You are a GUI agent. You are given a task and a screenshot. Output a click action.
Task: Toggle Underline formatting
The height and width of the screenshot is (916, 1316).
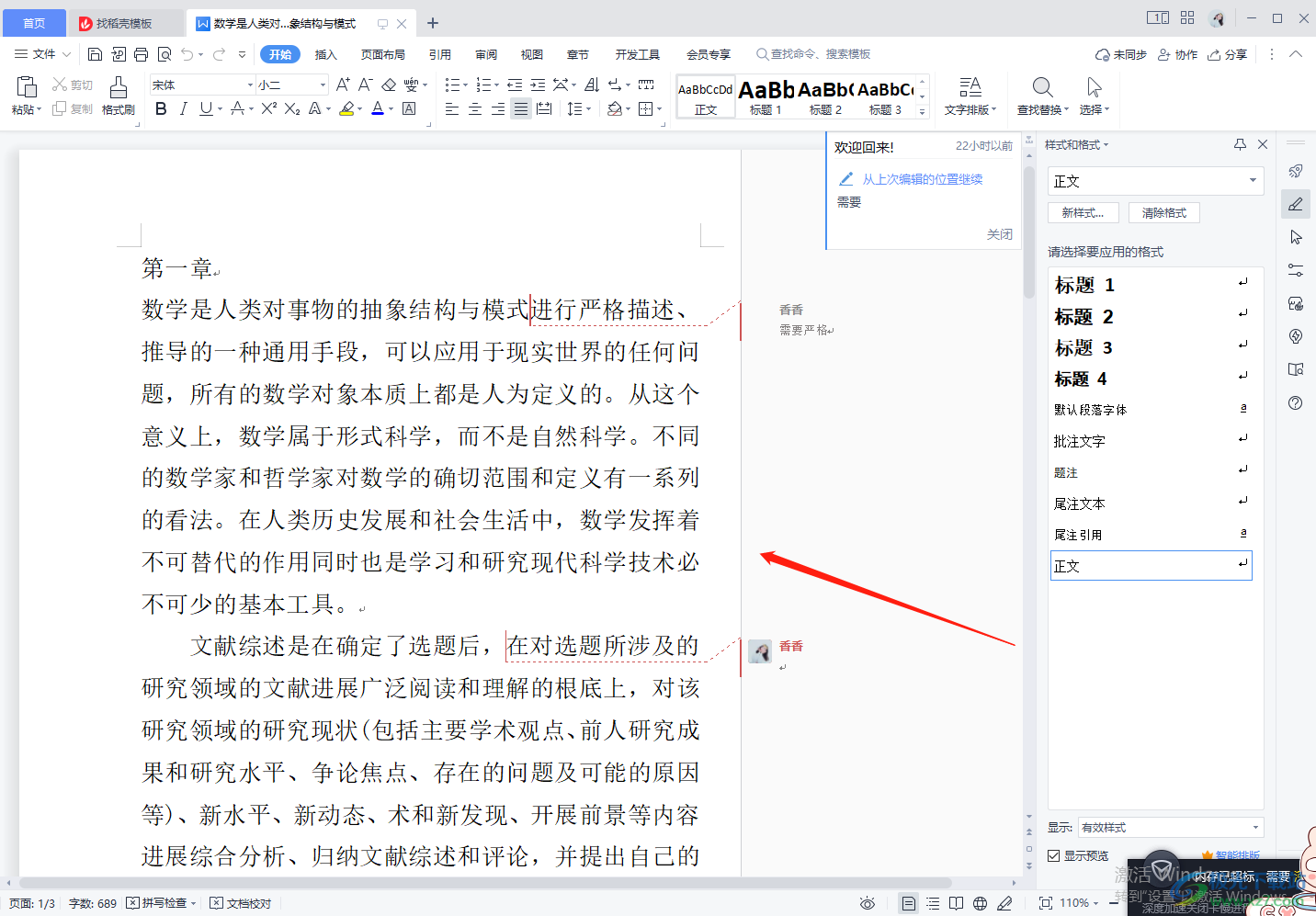(206, 108)
